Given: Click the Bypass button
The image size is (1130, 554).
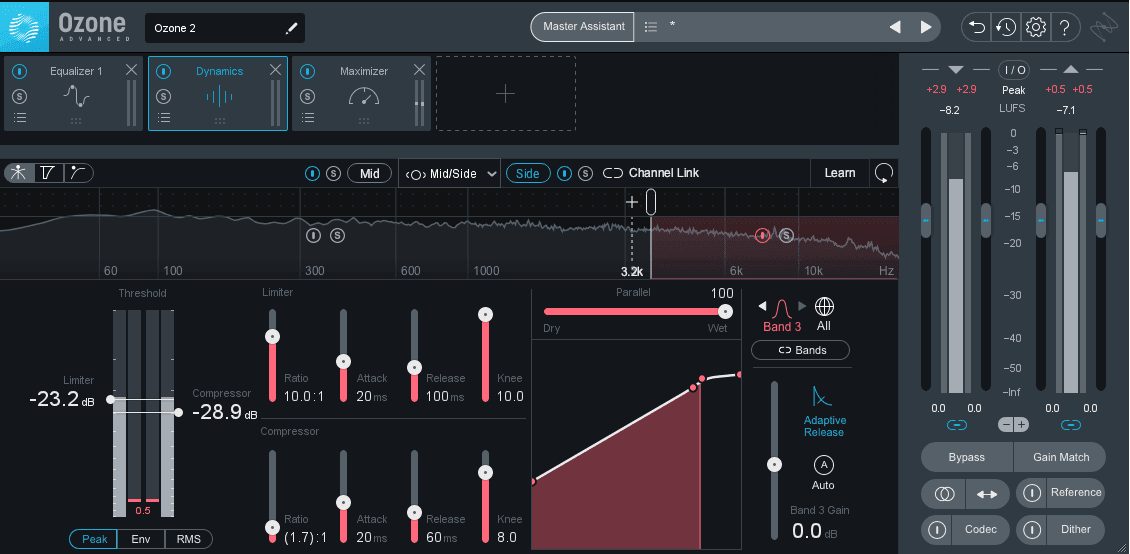Looking at the screenshot, I should click(x=966, y=457).
